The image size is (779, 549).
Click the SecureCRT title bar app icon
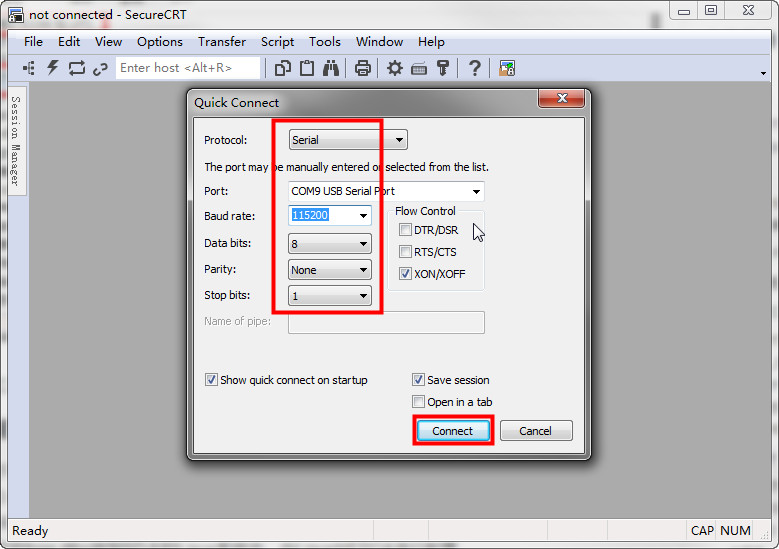(15, 15)
